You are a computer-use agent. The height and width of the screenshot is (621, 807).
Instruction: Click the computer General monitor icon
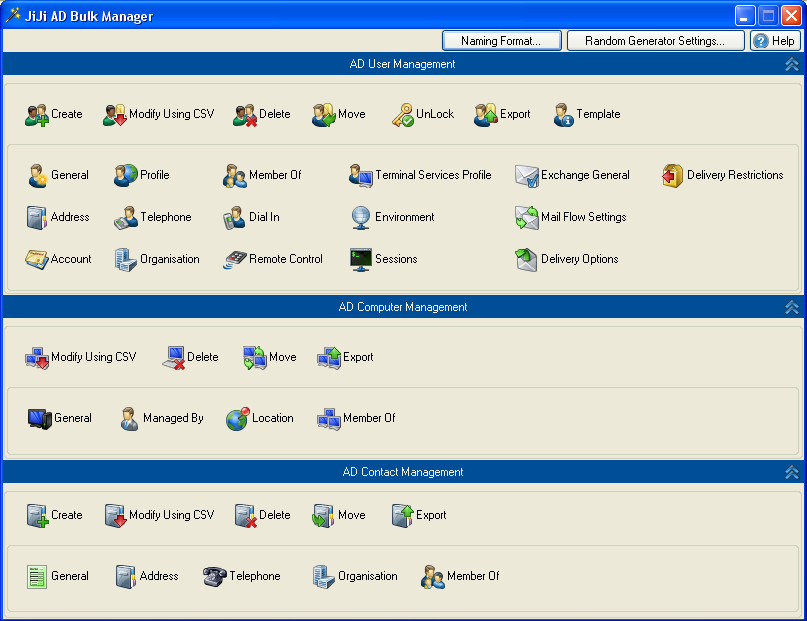(x=40, y=419)
